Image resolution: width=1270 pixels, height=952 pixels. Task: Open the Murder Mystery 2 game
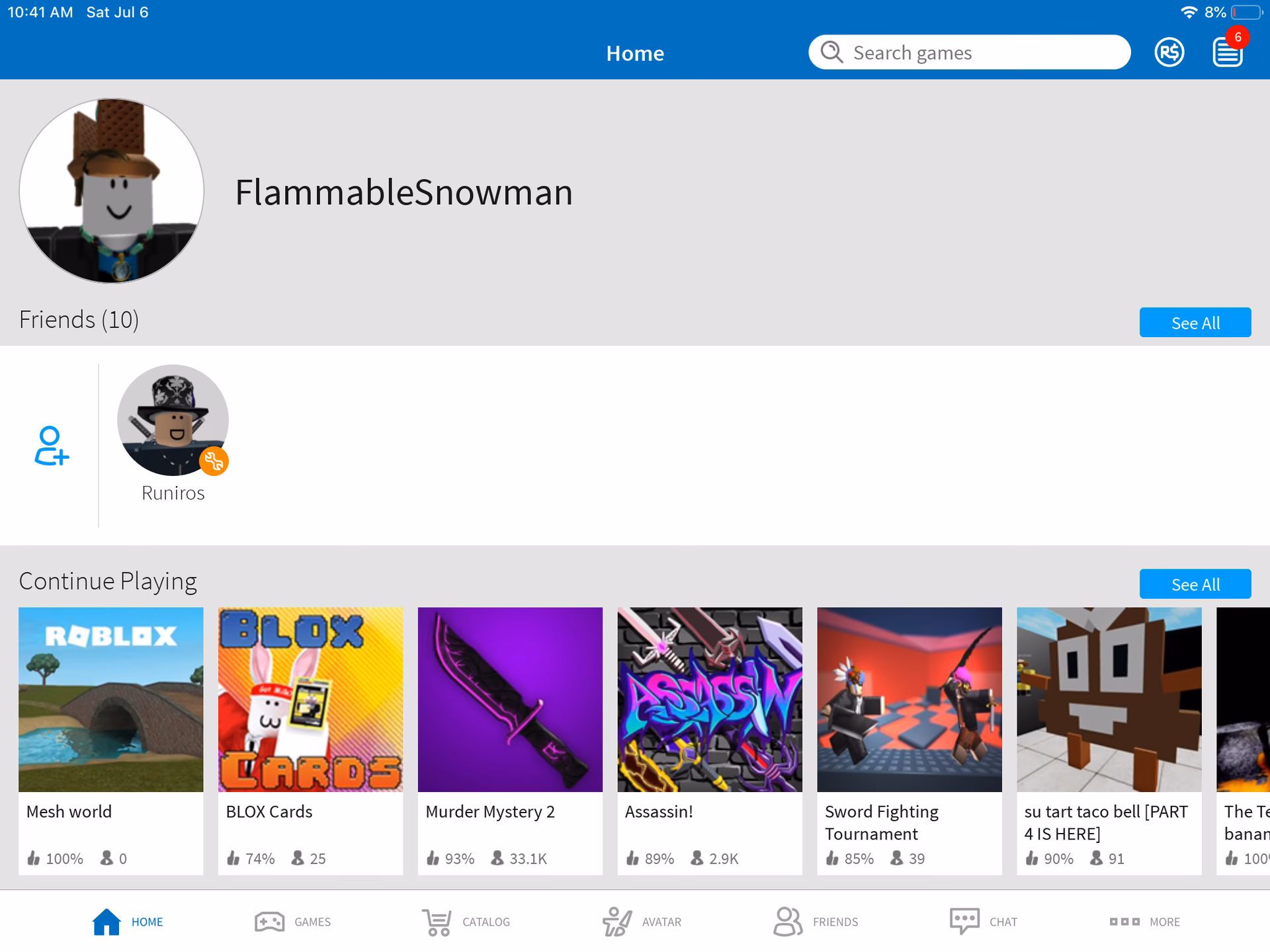coord(510,699)
